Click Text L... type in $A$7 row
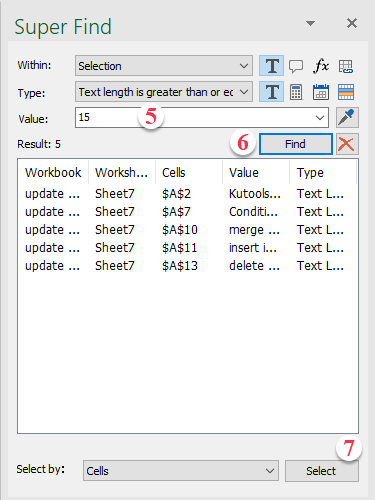This screenshot has height=500, width=375. pos(320,212)
